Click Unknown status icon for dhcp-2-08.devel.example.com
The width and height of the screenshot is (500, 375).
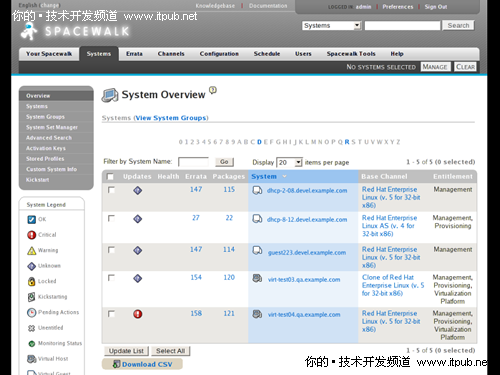[138, 191]
